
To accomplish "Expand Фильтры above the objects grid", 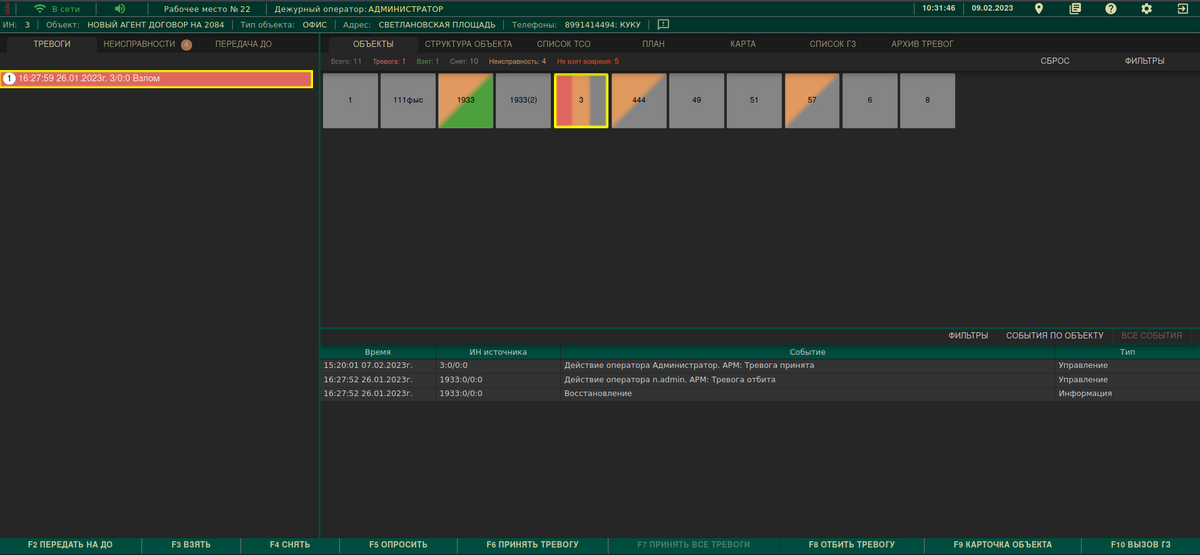I will (1144, 61).
